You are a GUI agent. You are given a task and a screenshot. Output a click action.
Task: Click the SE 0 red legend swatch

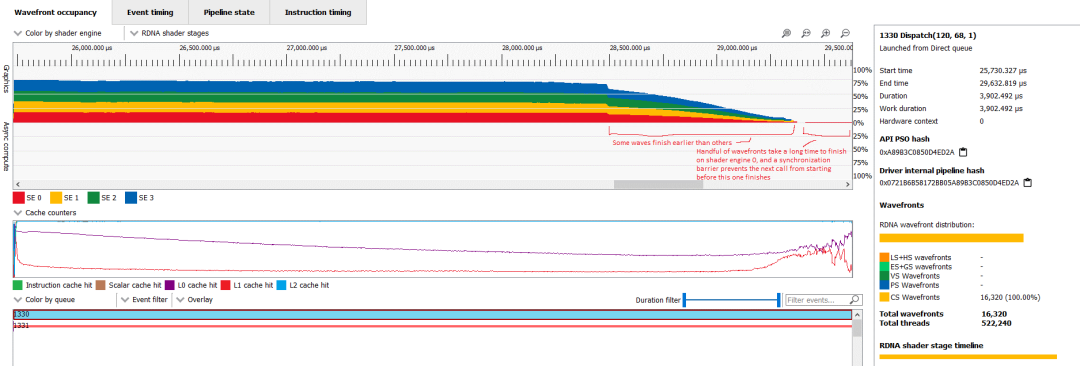(x=18, y=198)
